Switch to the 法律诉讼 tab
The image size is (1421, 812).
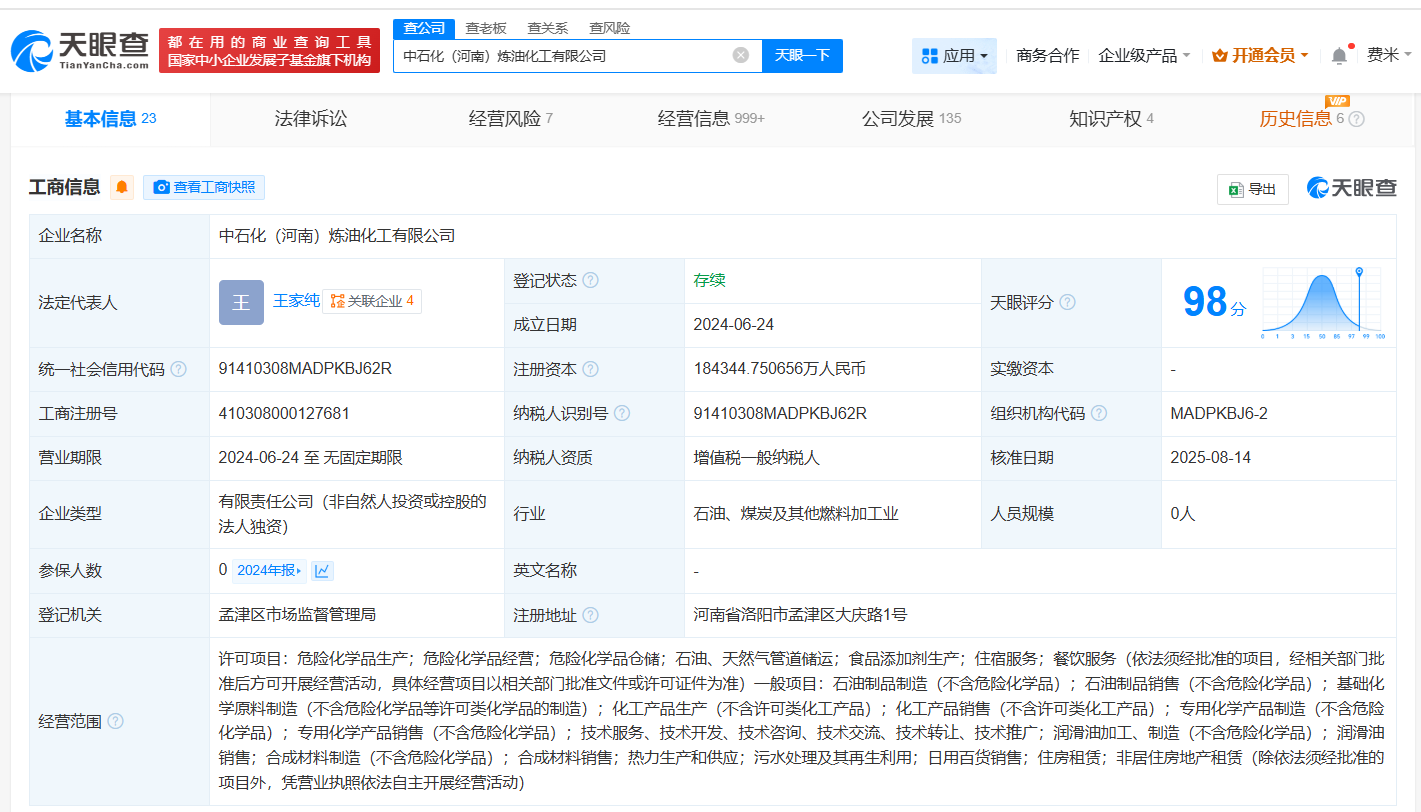pyautogui.click(x=310, y=117)
